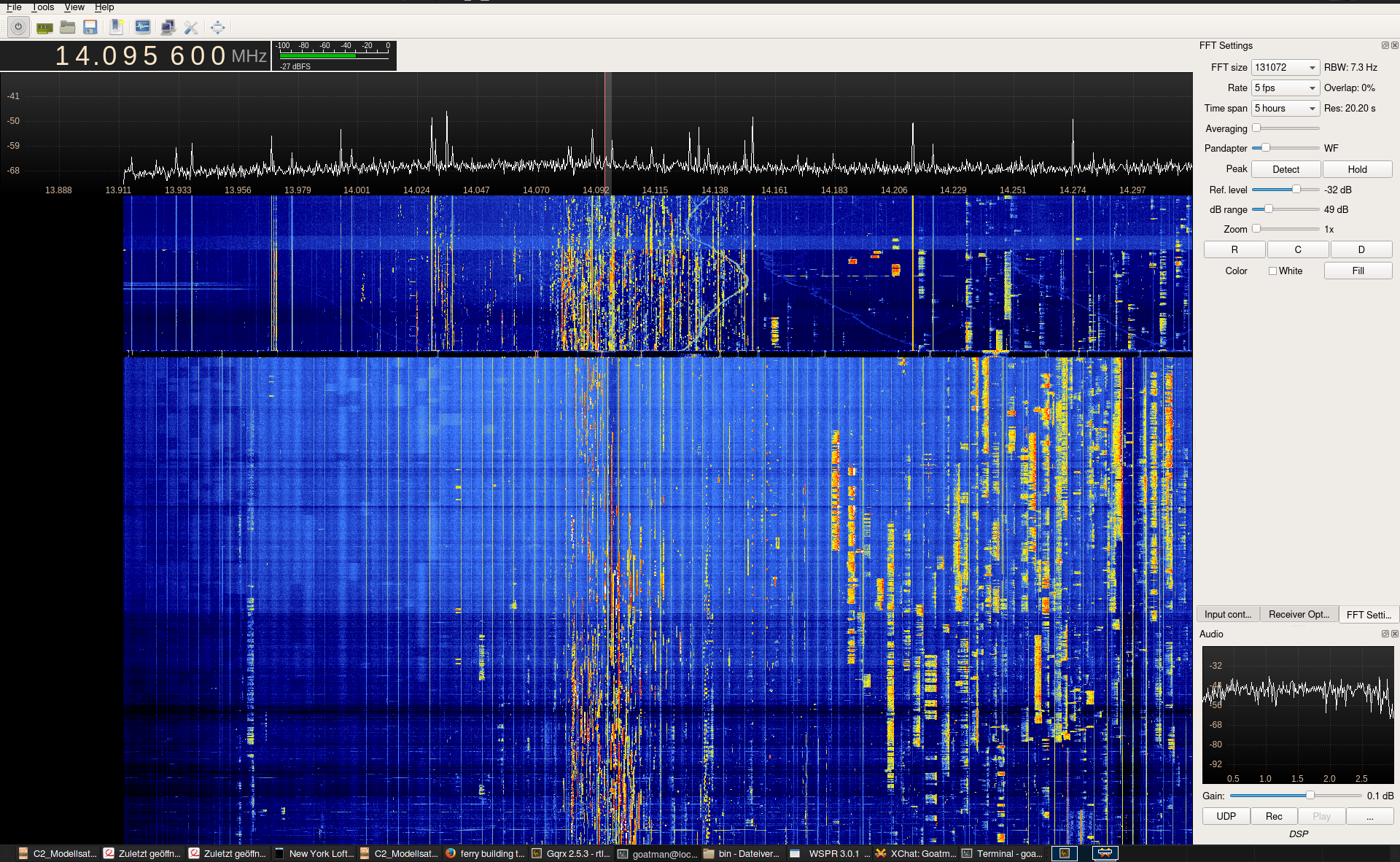Adjust the Zoom slider
The height and width of the screenshot is (862, 1400).
click(x=1286, y=229)
